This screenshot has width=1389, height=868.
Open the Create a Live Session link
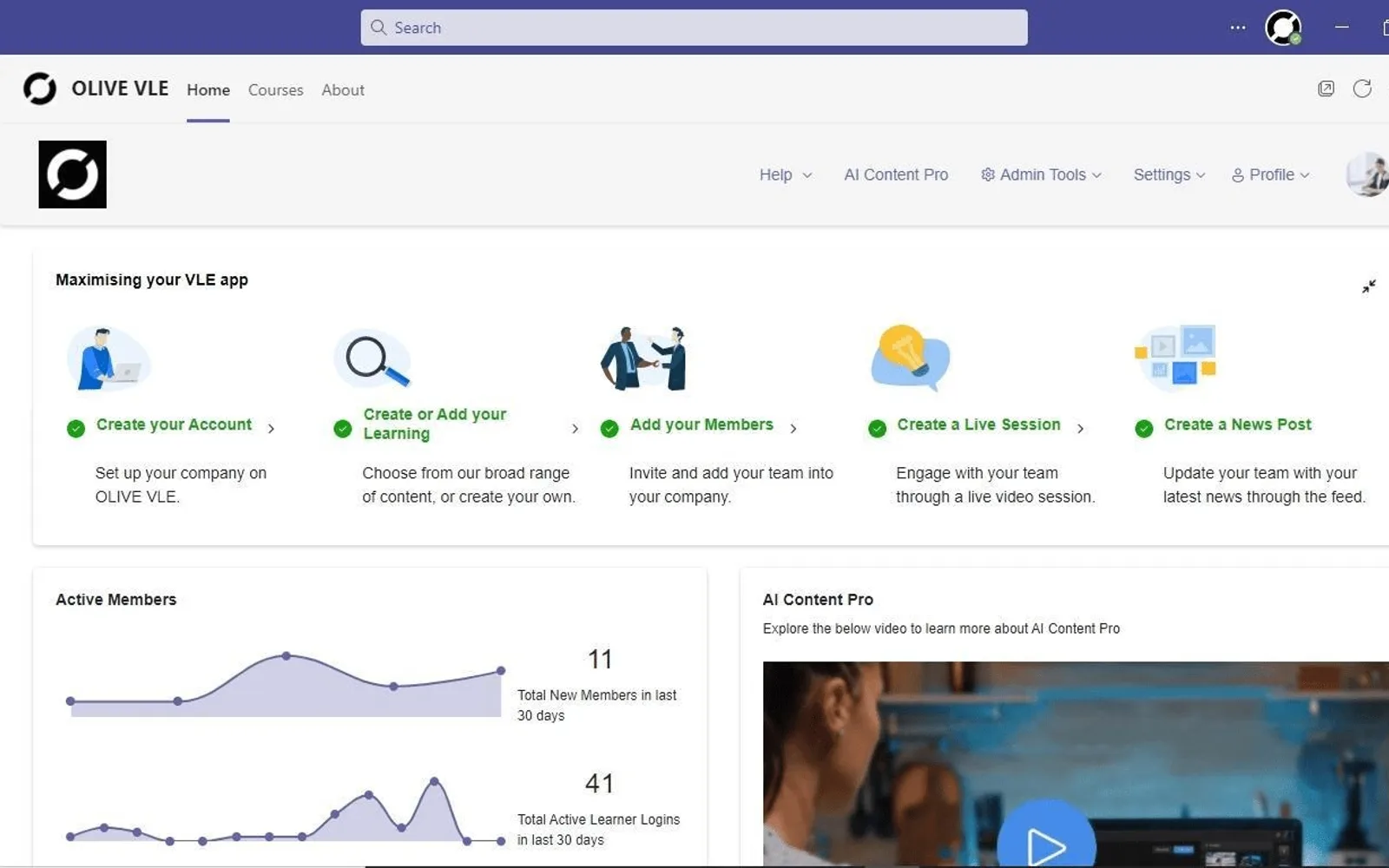click(978, 424)
